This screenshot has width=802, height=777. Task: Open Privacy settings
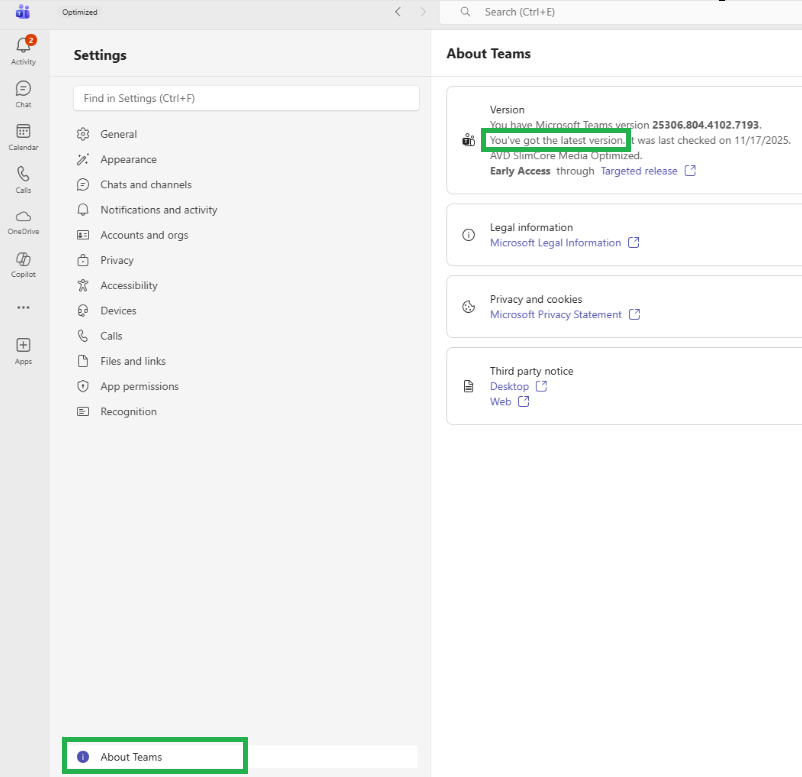[247, 260]
